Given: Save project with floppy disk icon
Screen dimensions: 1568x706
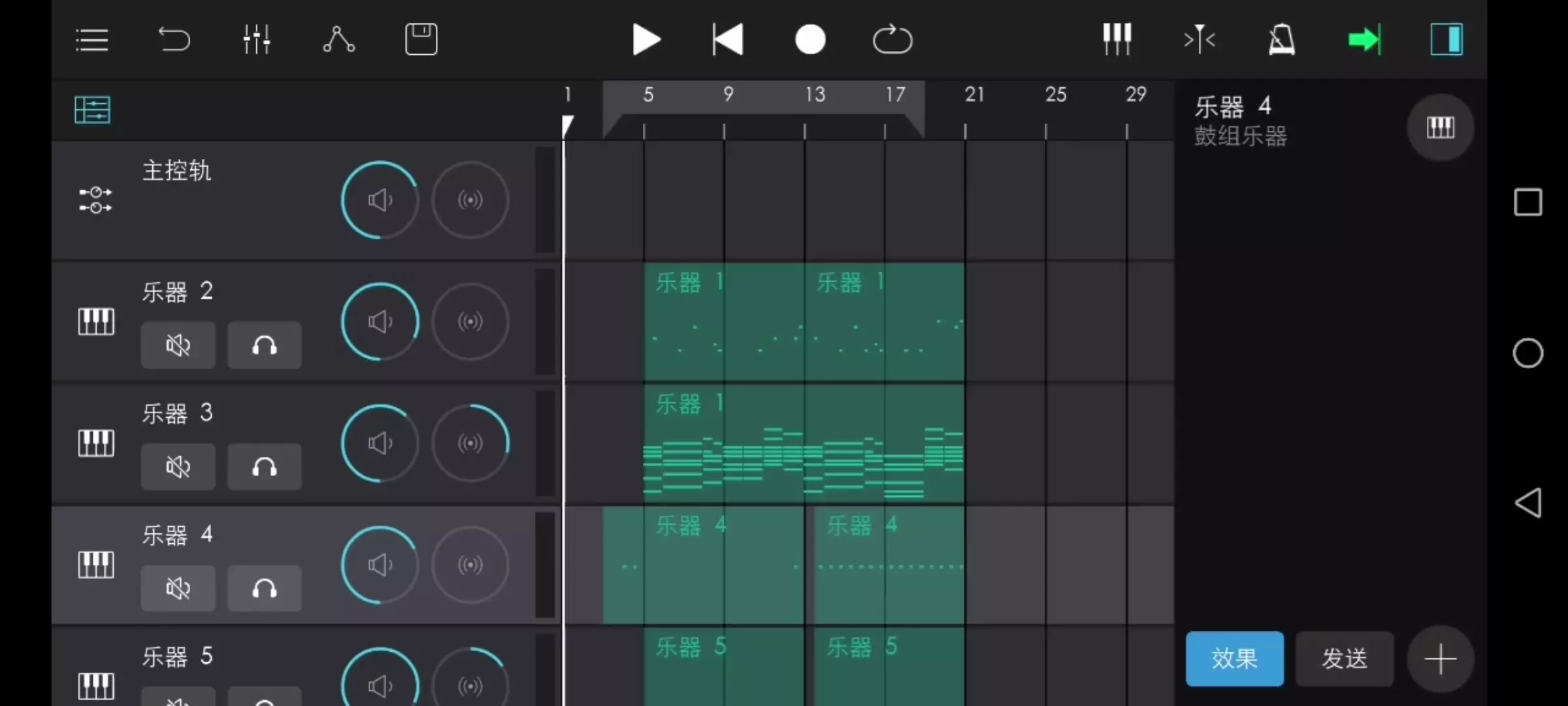Looking at the screenshot, I should coord(421,40).
